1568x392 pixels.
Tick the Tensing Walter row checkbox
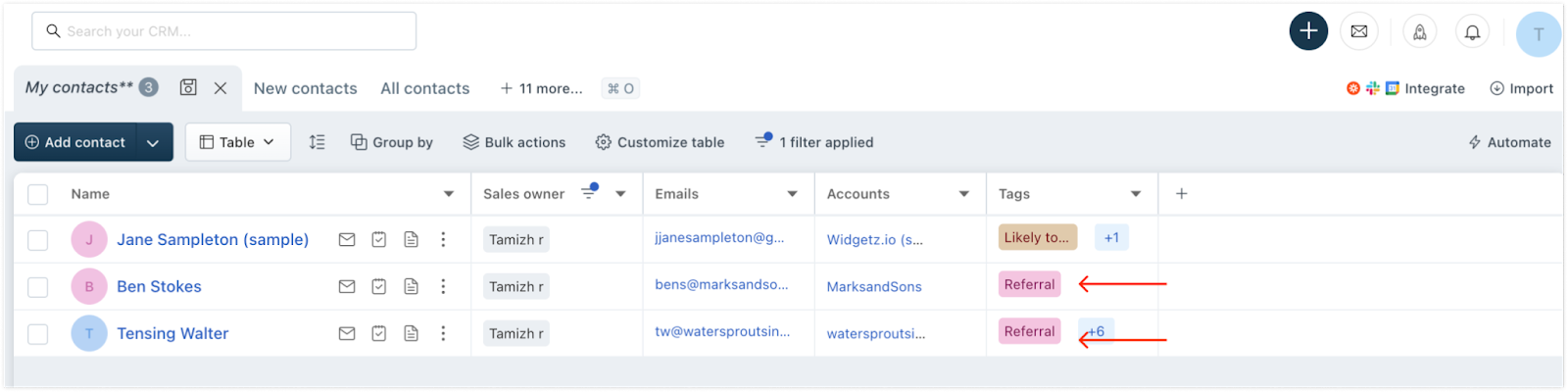tap(38, 334)
